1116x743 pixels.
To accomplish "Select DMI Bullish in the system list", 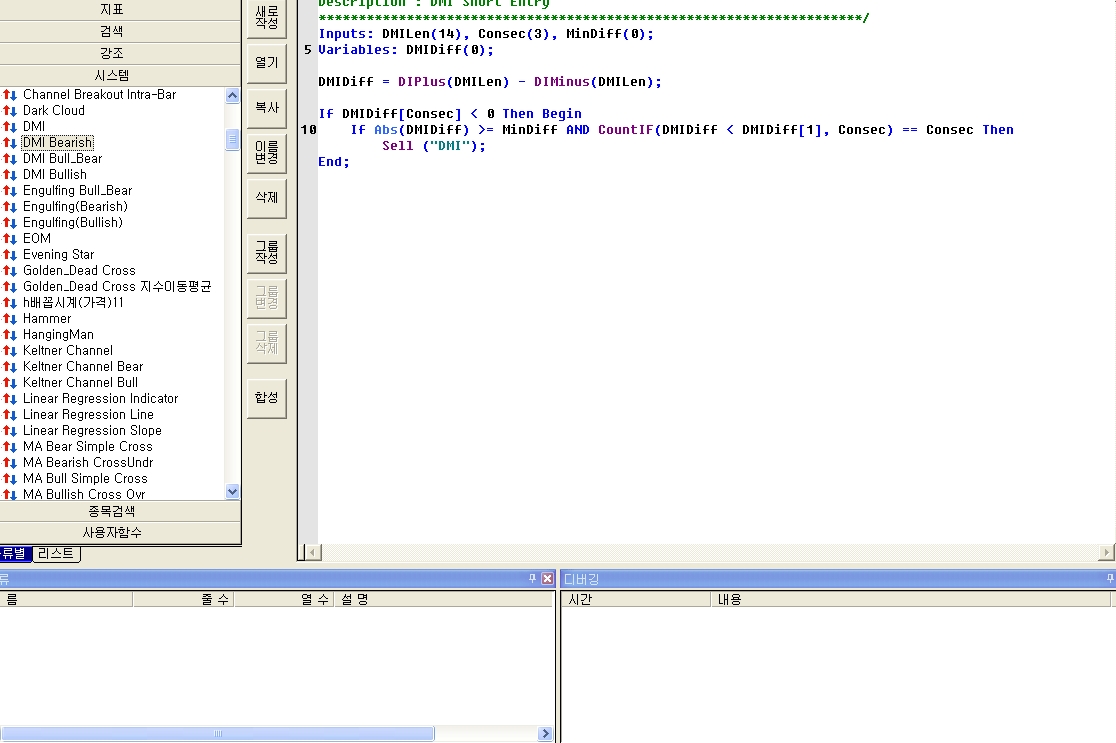I will pyautogui.click(x=55, y=175).
